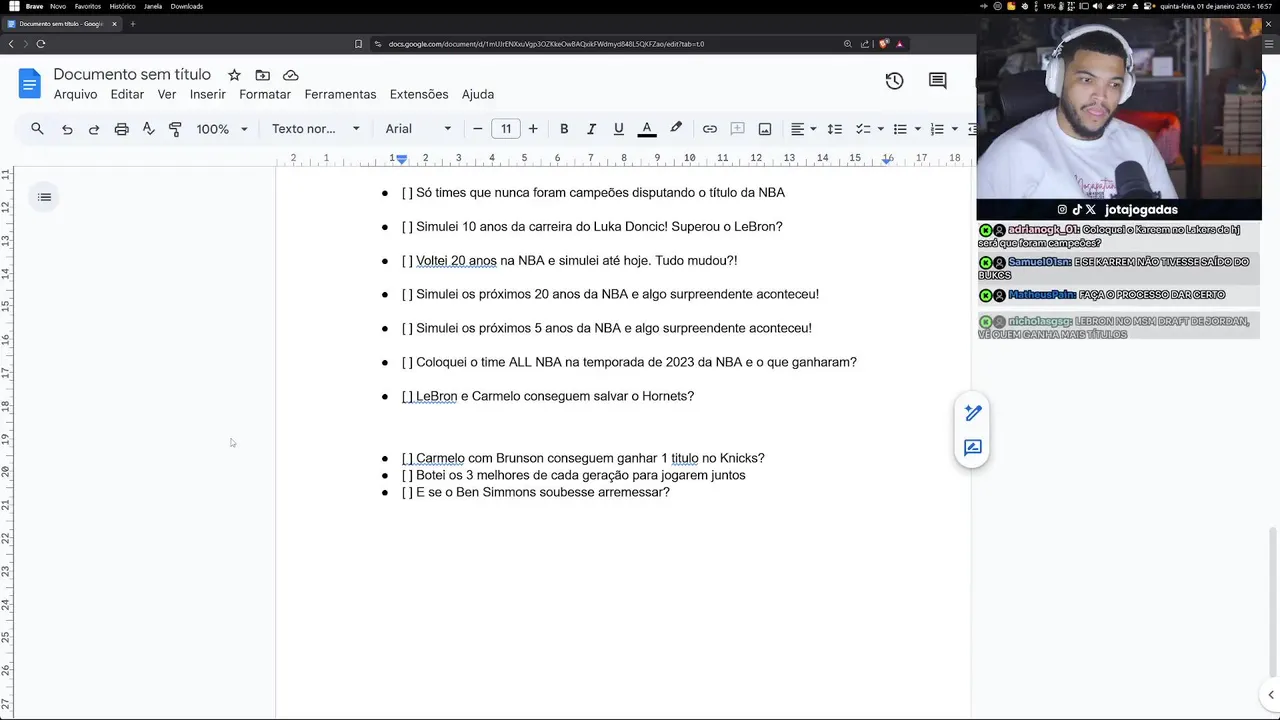Expand numbered list options arrow
Screen dimensions: 1280x720
[x=954, y=129]
